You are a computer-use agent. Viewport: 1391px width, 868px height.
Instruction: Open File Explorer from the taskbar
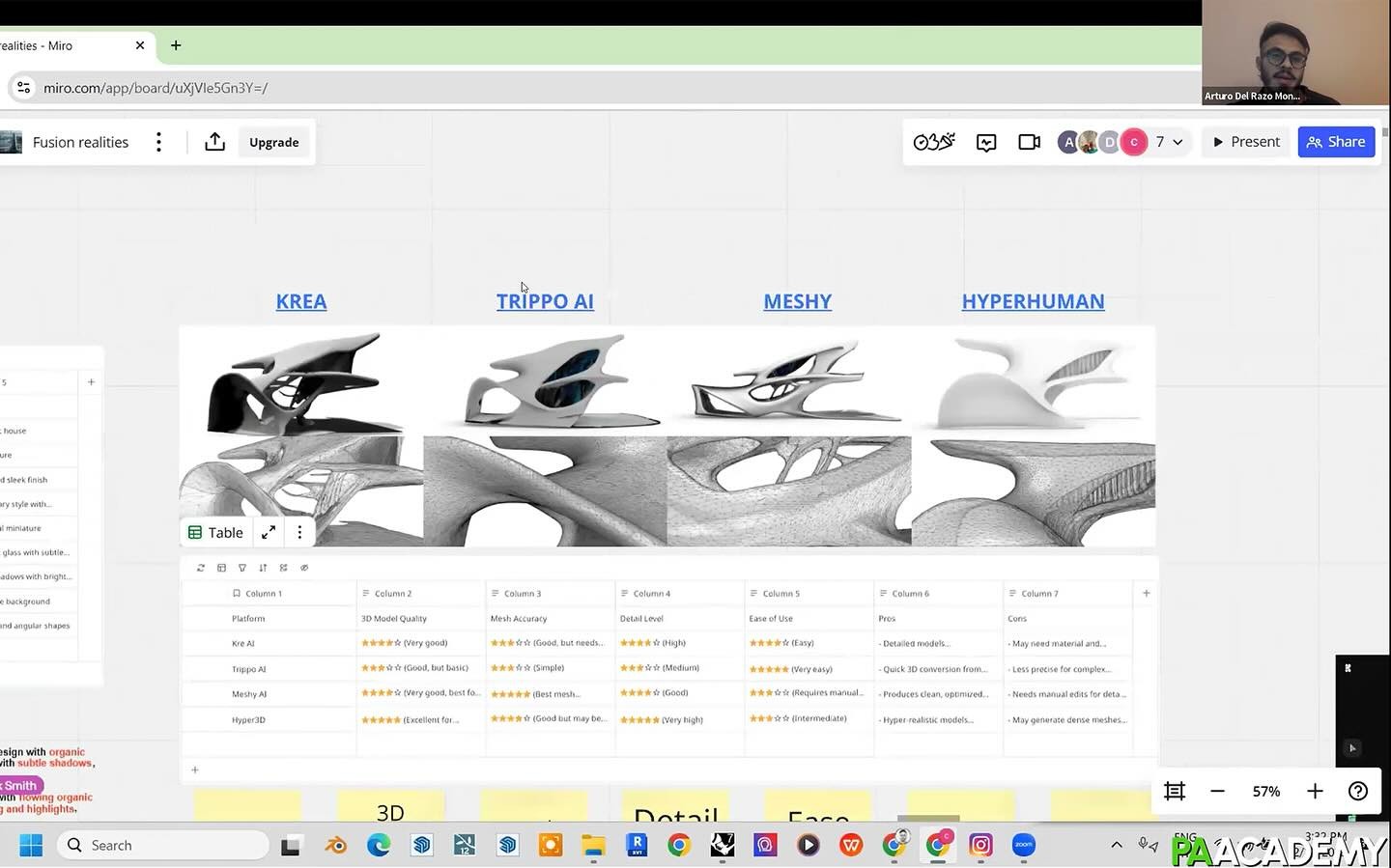[593, 846]
